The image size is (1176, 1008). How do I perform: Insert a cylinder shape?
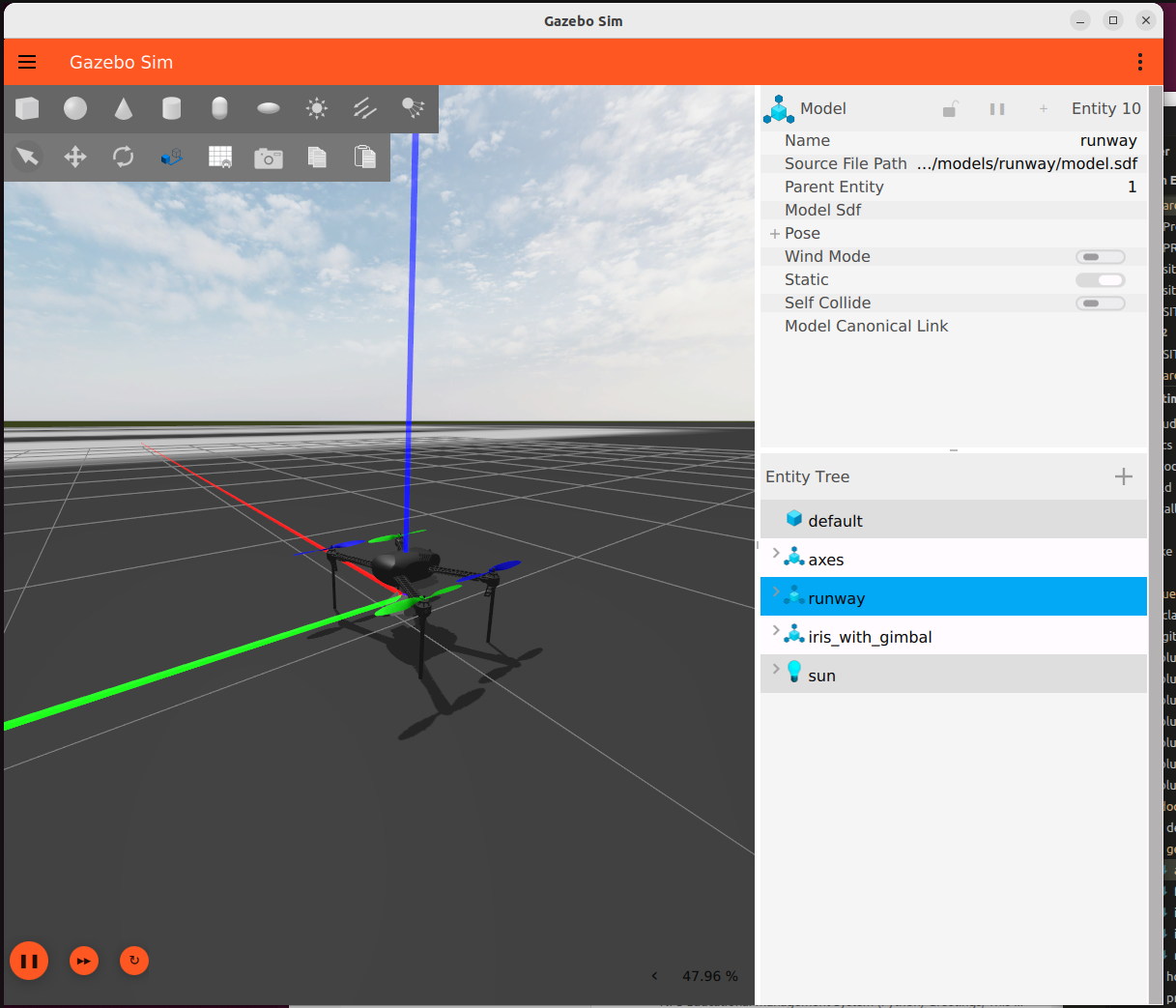pyautogui.click(x=172, y=108)
